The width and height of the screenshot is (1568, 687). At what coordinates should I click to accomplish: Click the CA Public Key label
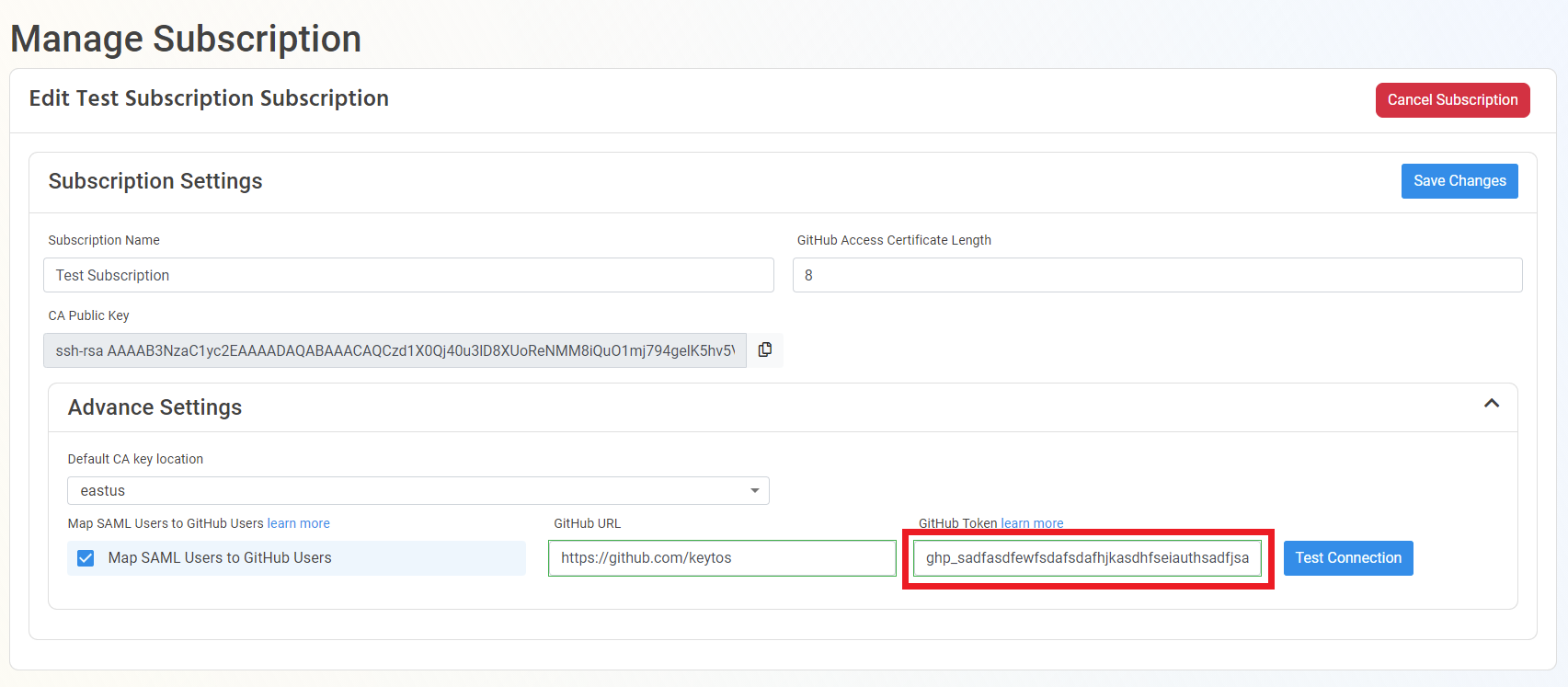coord(88,315)
